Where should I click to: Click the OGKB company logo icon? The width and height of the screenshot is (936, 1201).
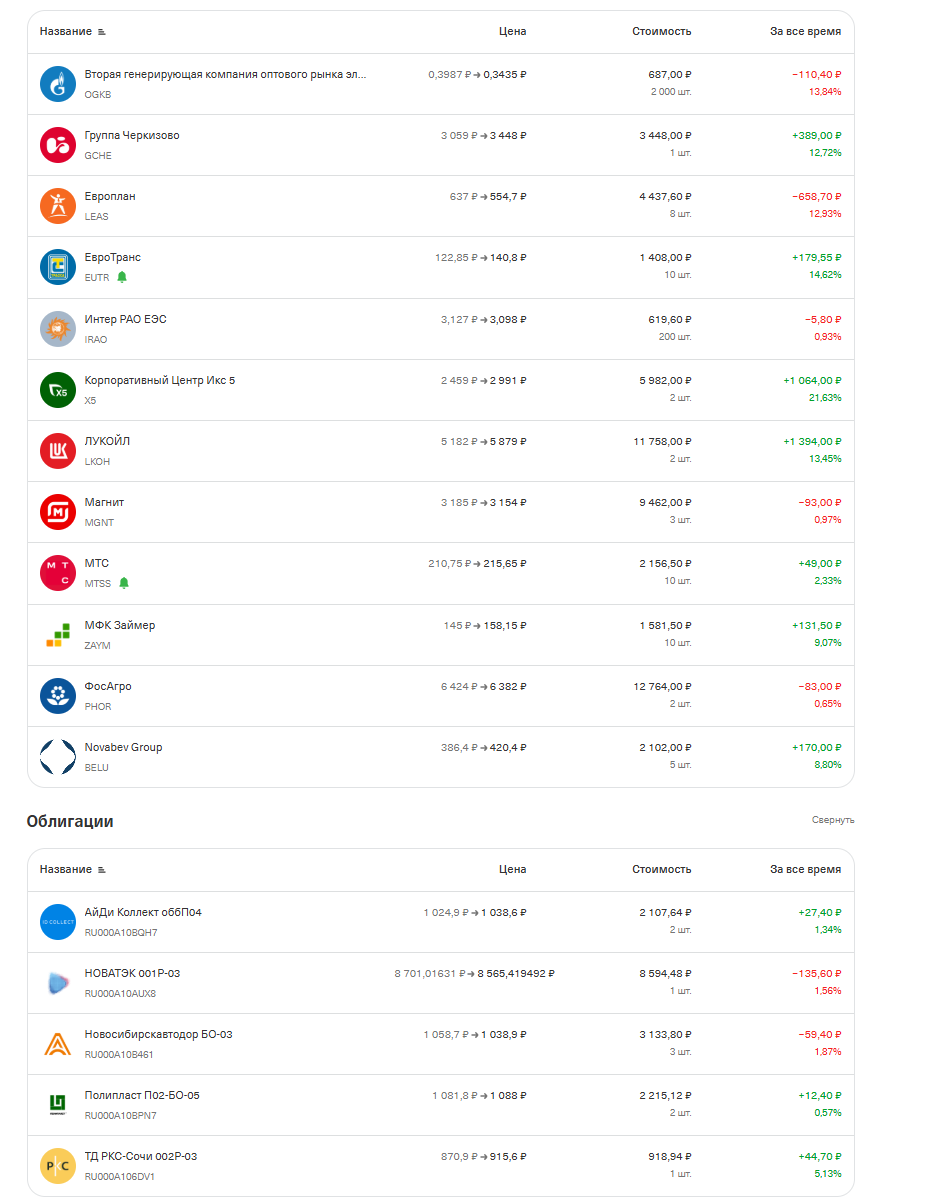point(58,84)
